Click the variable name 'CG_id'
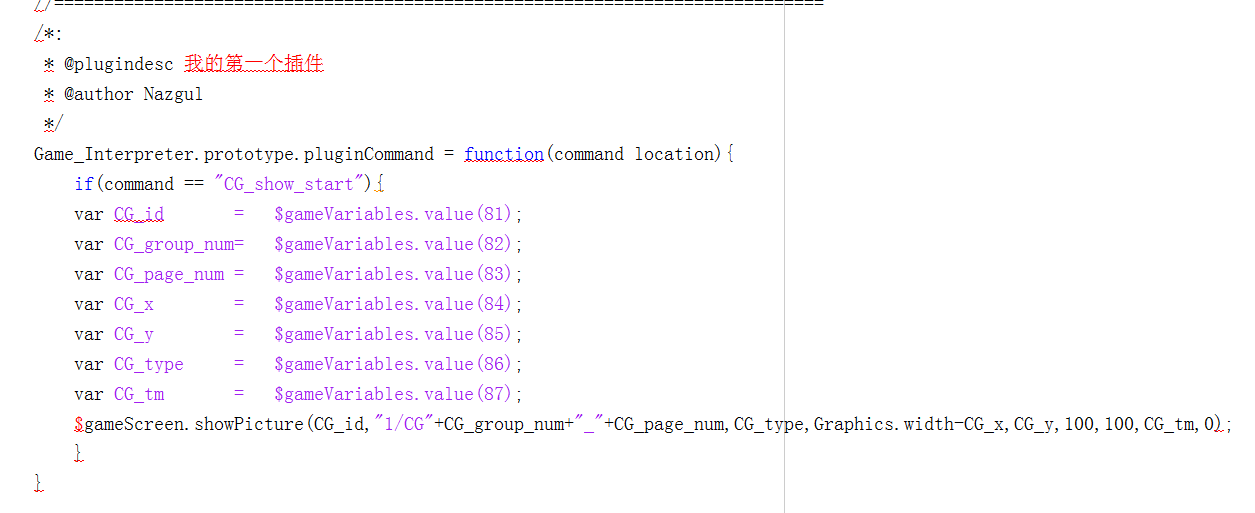 pyautogui.click(x=139, y=214)
